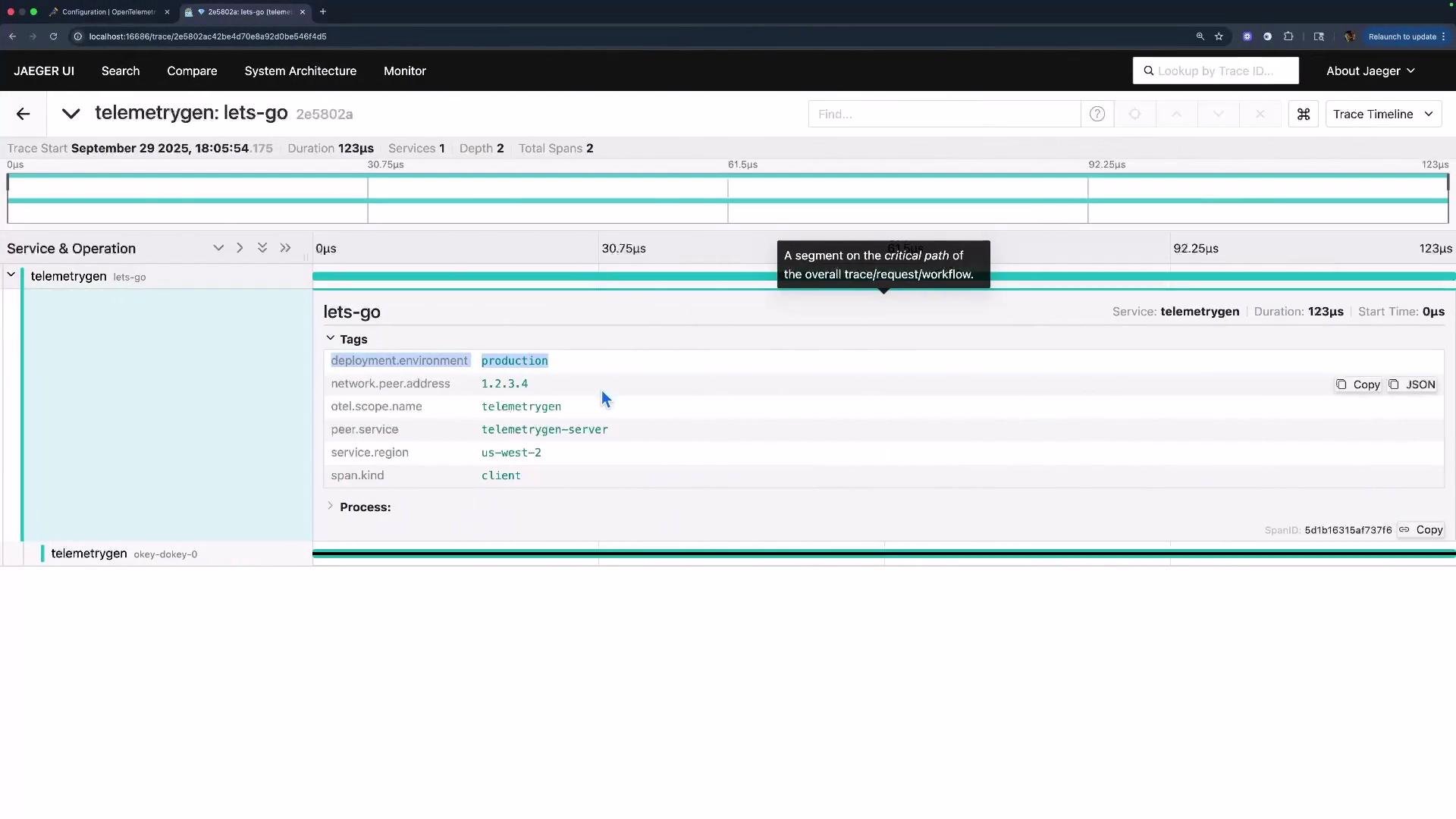Click the us-west-2 service.region value
Image resolution: width=1456 pixels, height=819 pixels.
pos(511,453)
